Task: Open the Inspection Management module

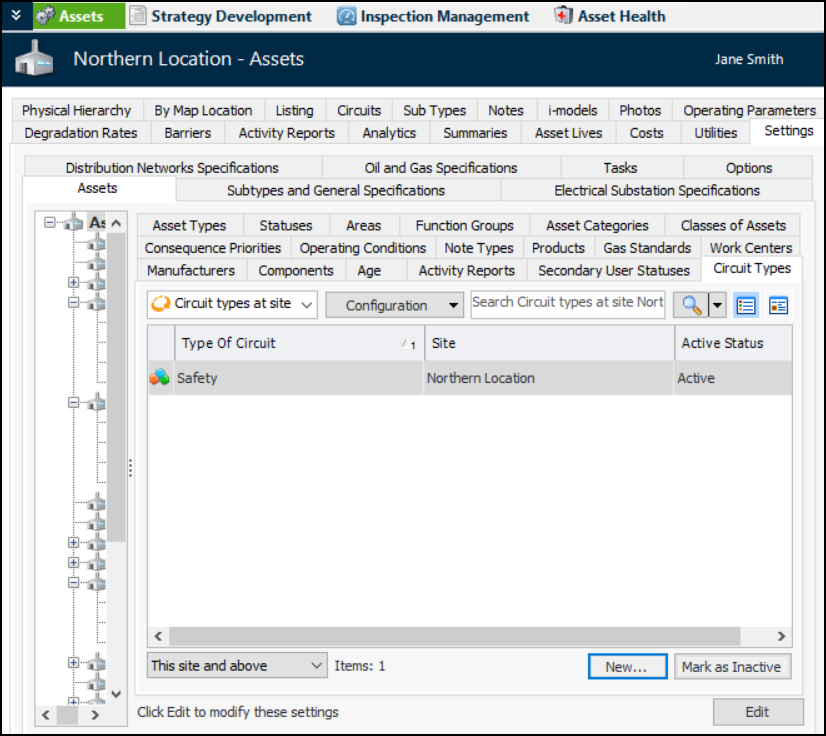Action: [433, 16]
